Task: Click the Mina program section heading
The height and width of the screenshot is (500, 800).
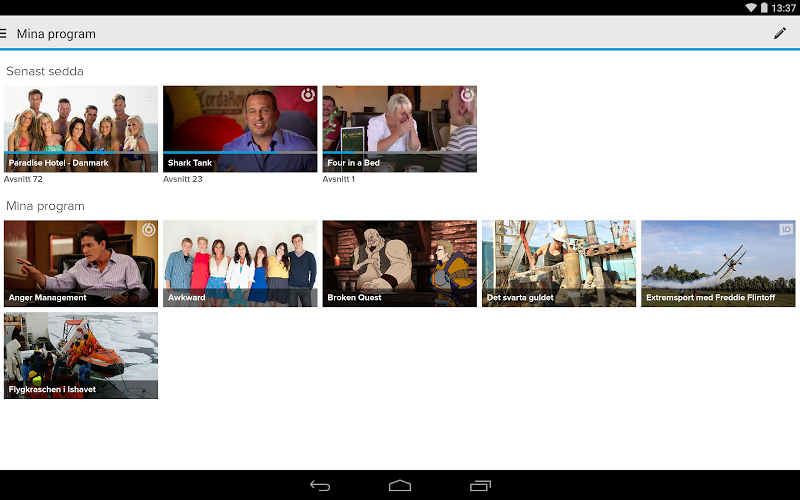Action: [x=45, y=206]
